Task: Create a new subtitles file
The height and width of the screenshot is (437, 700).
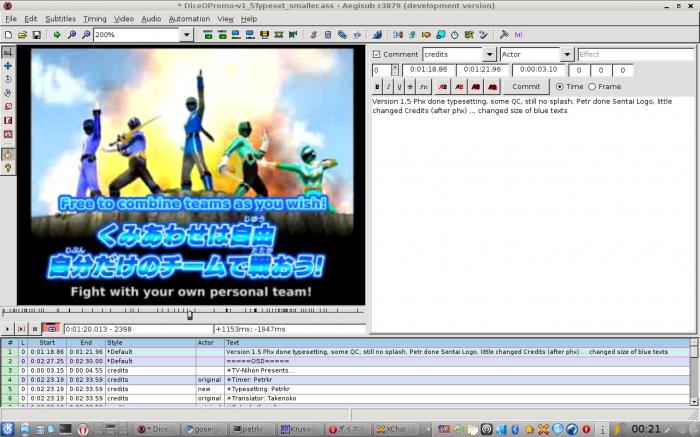Action: tap(8, 34)
